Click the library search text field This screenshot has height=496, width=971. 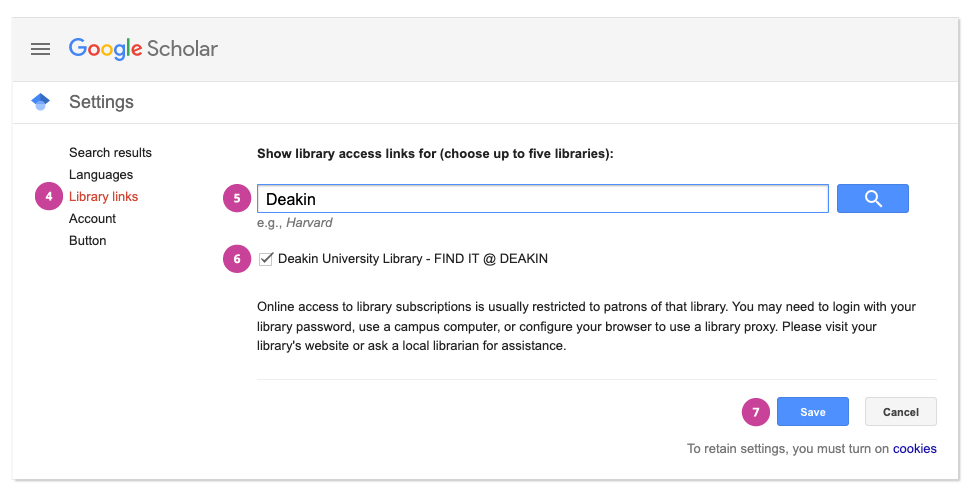point(542,199)
